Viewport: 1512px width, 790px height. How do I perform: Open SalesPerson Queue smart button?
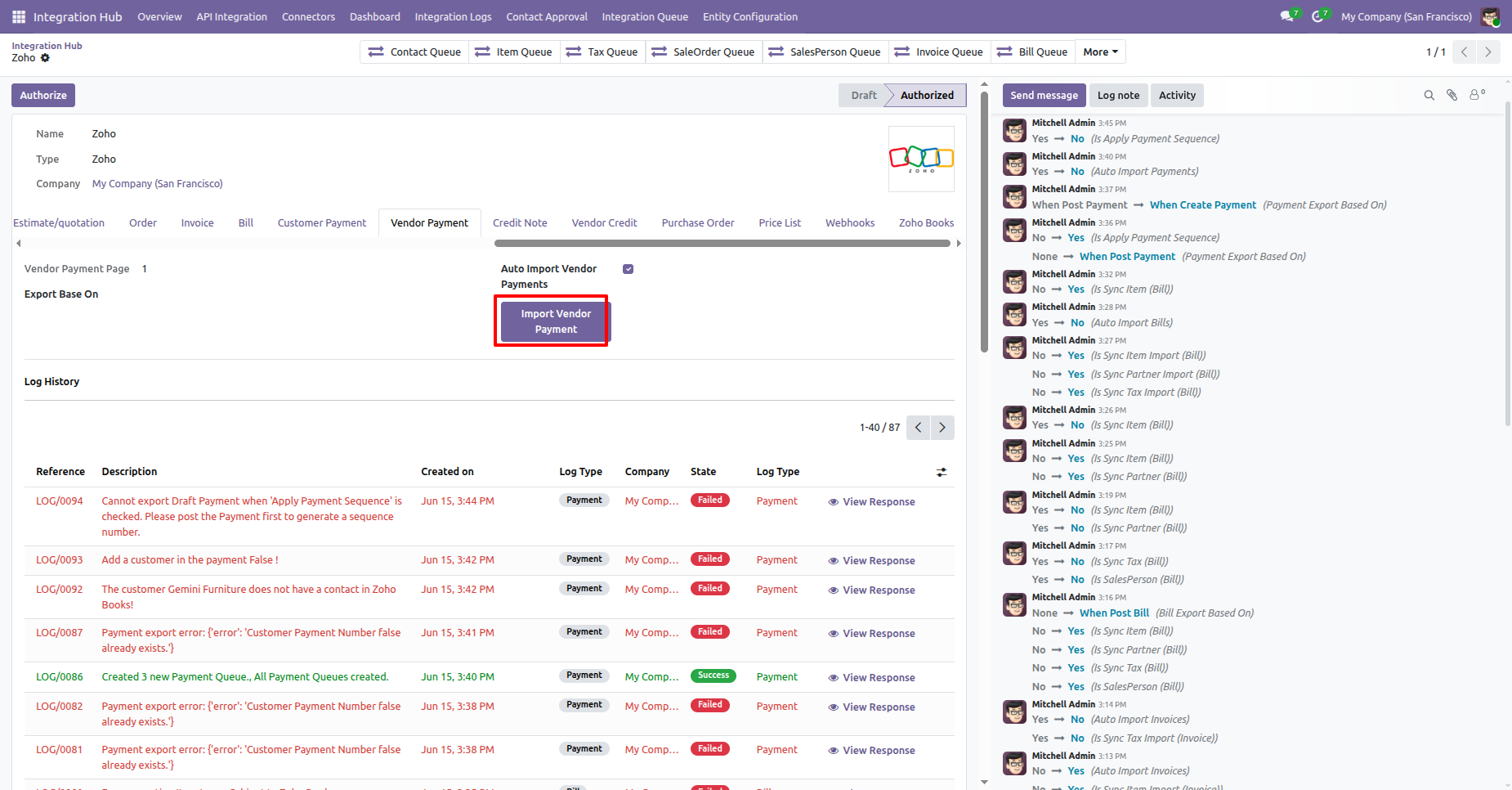pyautogui.click(x=825, y=52)
